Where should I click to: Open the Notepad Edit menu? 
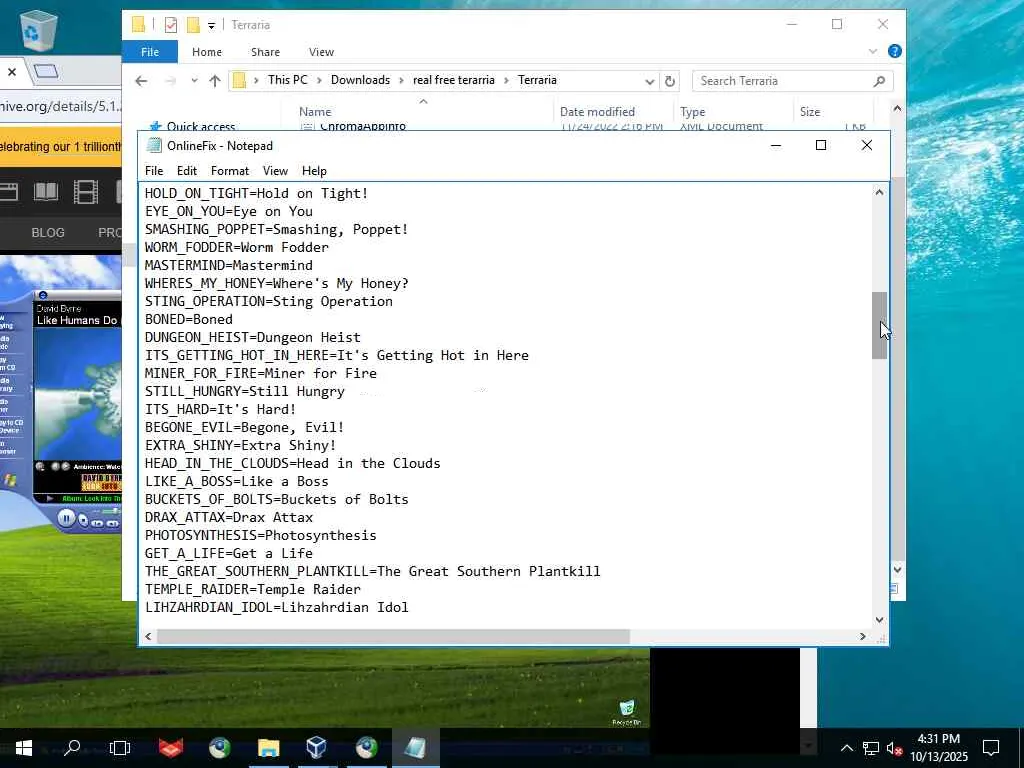point(187,170)
